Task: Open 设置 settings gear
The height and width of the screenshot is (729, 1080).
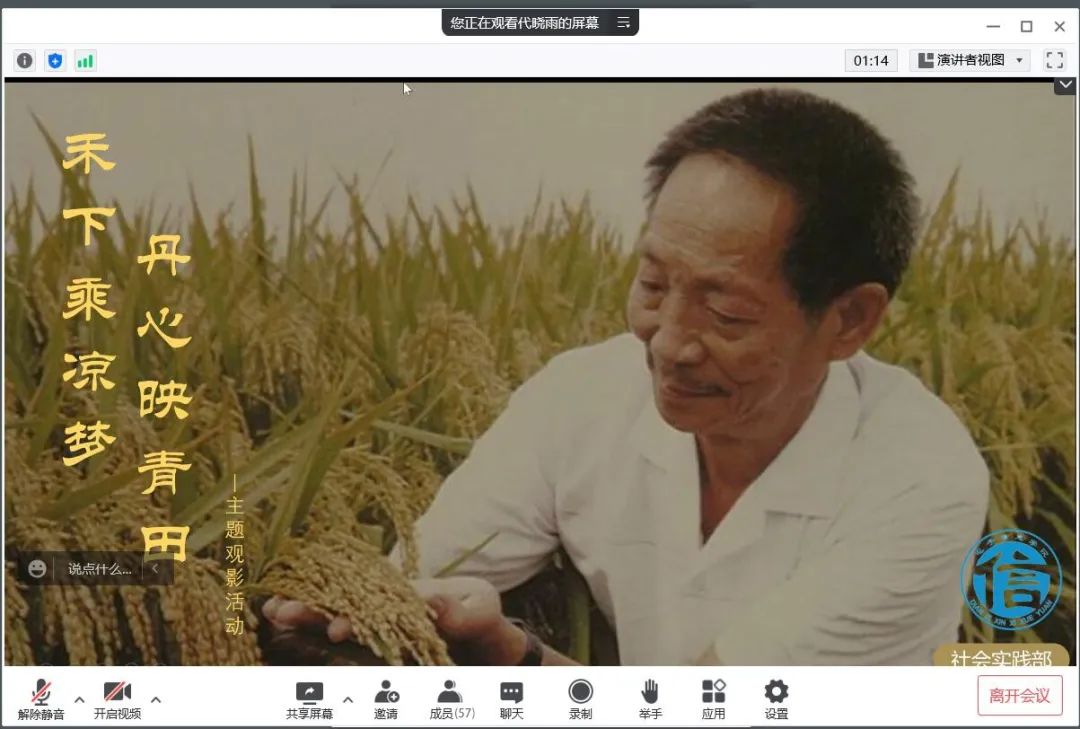Action: coord(776,698)
